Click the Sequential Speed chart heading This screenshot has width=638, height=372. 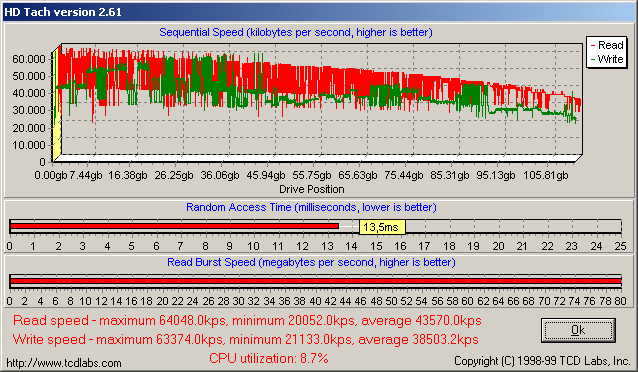click(296, 32)
